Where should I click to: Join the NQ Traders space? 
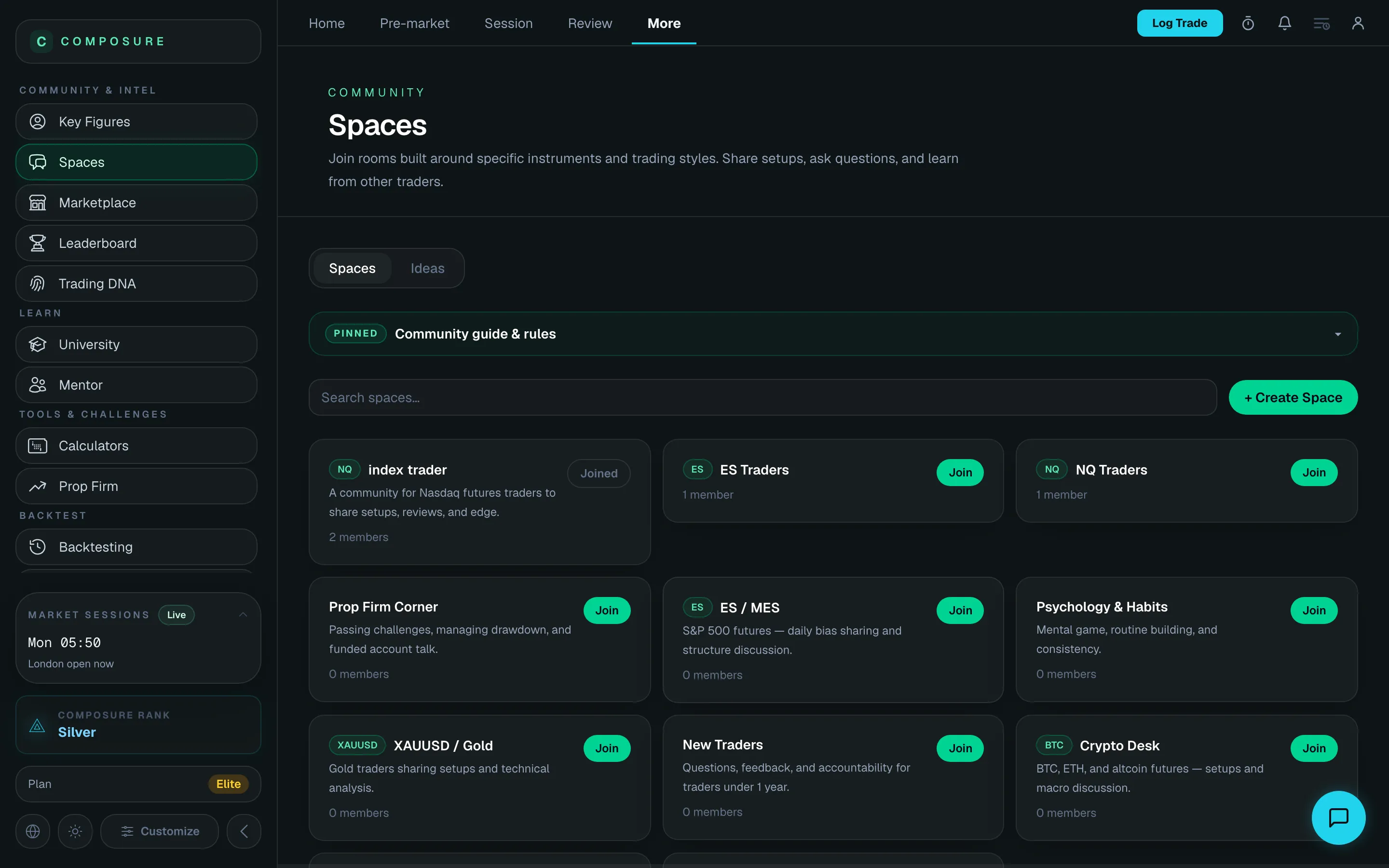tap(1314, 473)
